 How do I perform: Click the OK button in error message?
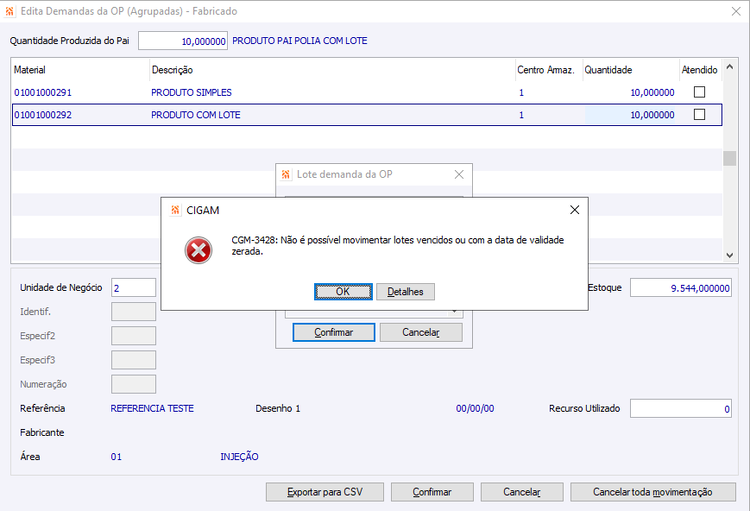[x=343, y=291]
